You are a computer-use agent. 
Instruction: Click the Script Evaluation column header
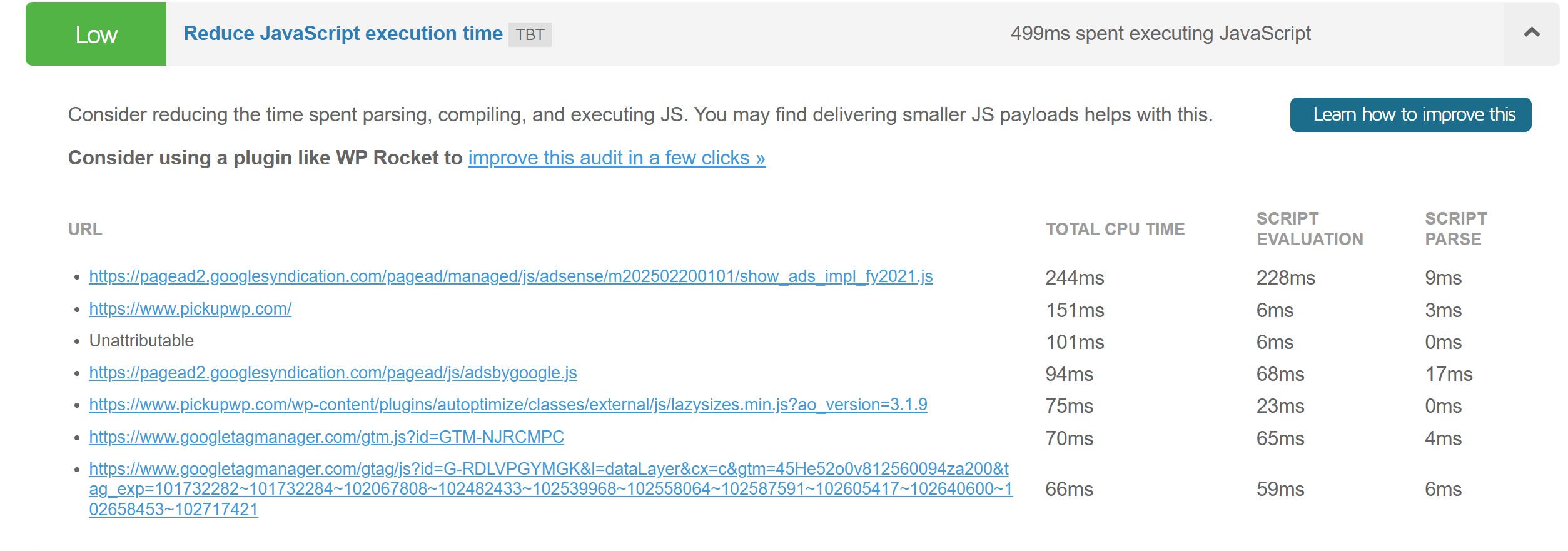click(x=1310, y=229)
